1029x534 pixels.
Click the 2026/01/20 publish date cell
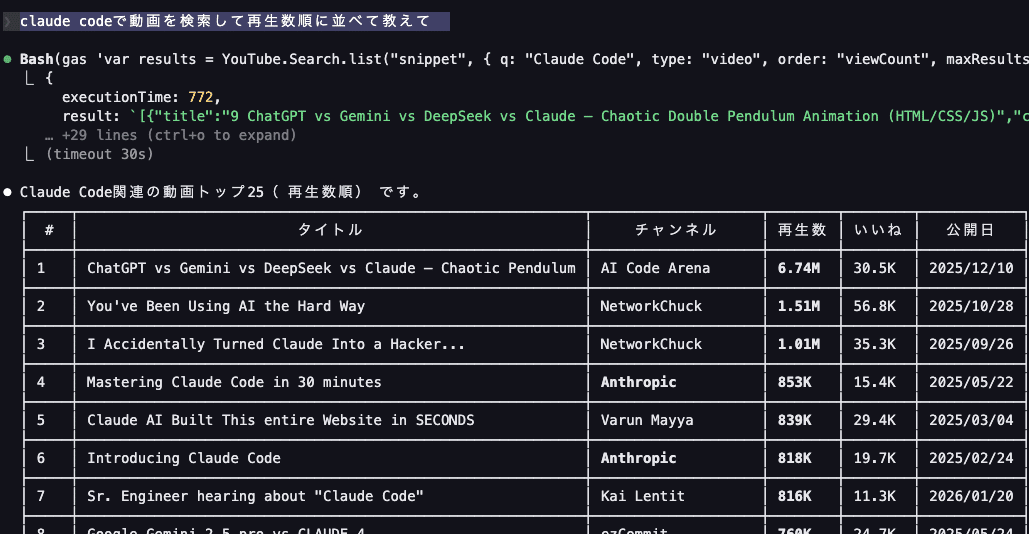(x=970, y=496)
